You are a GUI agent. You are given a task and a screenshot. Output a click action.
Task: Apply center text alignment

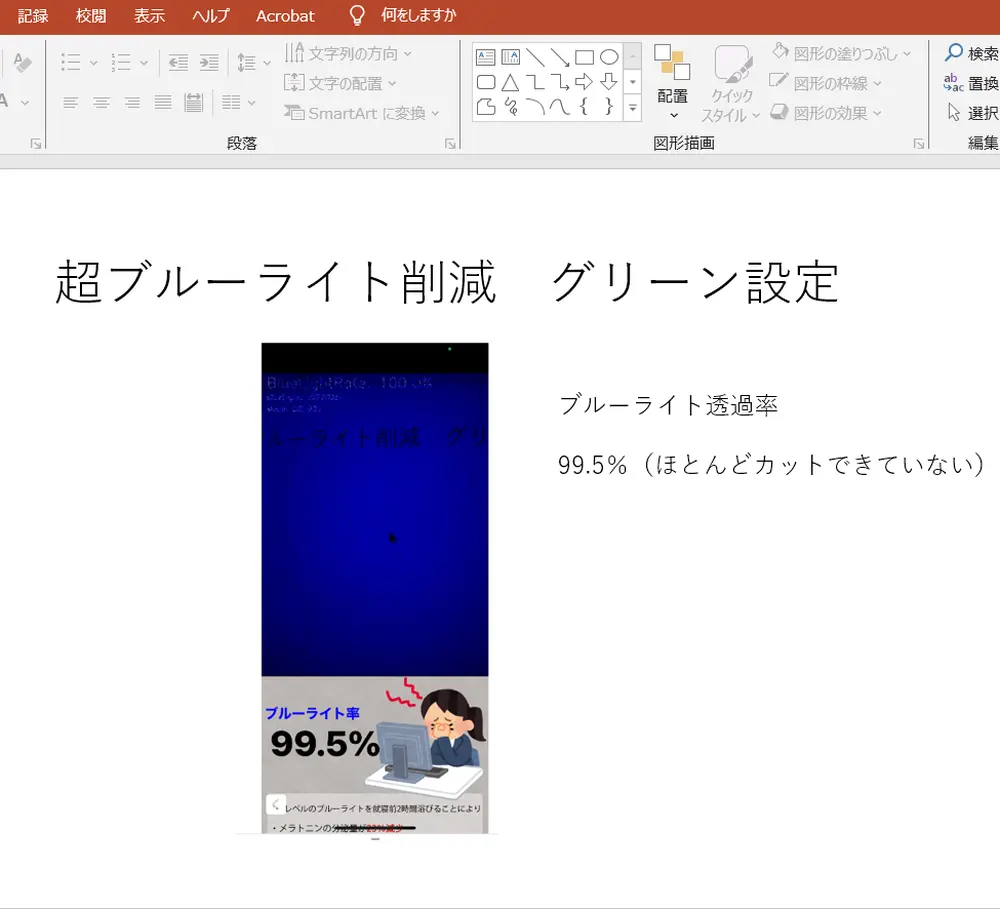pyautogui.click(x=101, y=101)
